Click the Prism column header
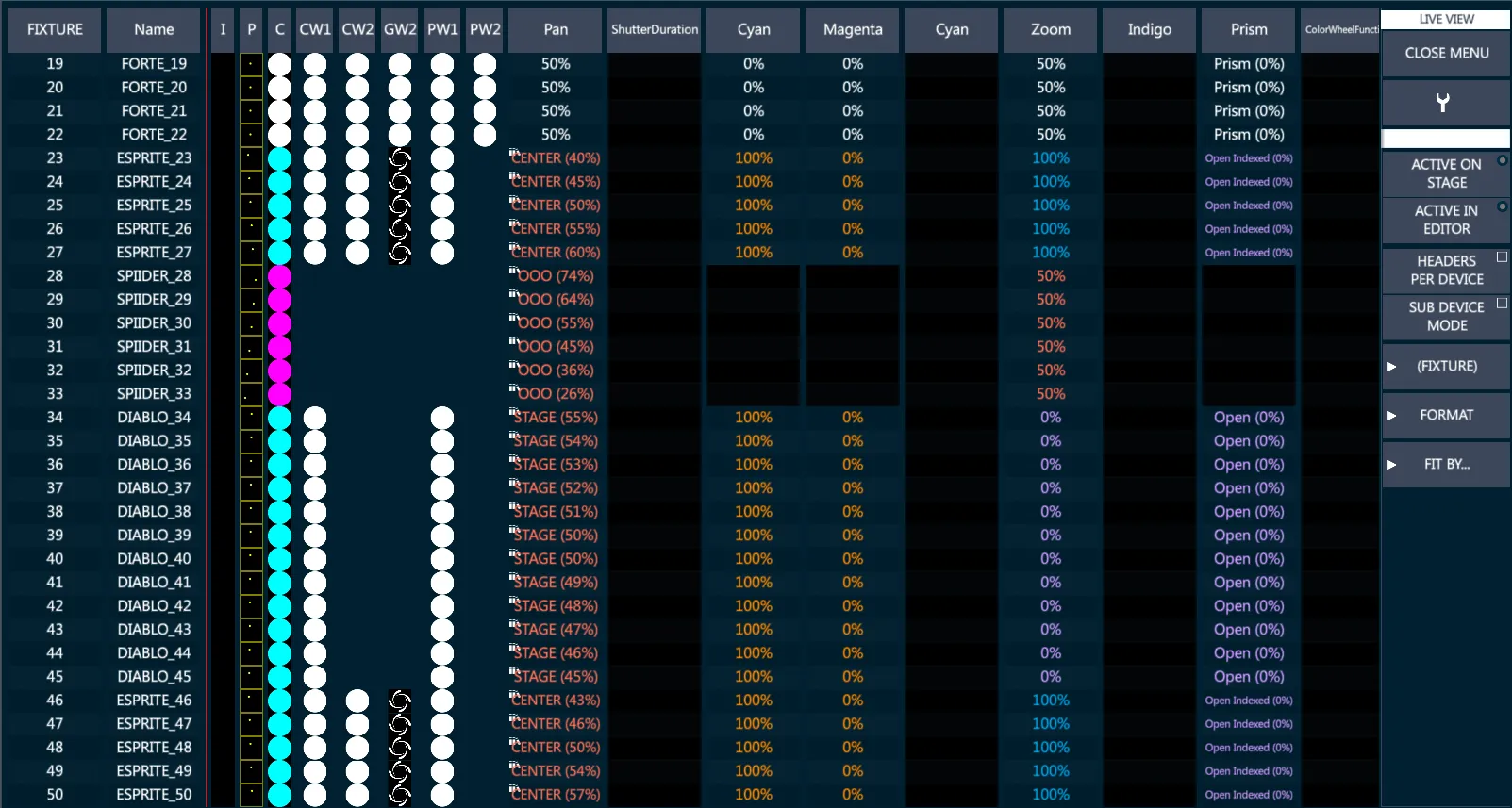This screenshot has width=1512, height=808. point(1249,29)
